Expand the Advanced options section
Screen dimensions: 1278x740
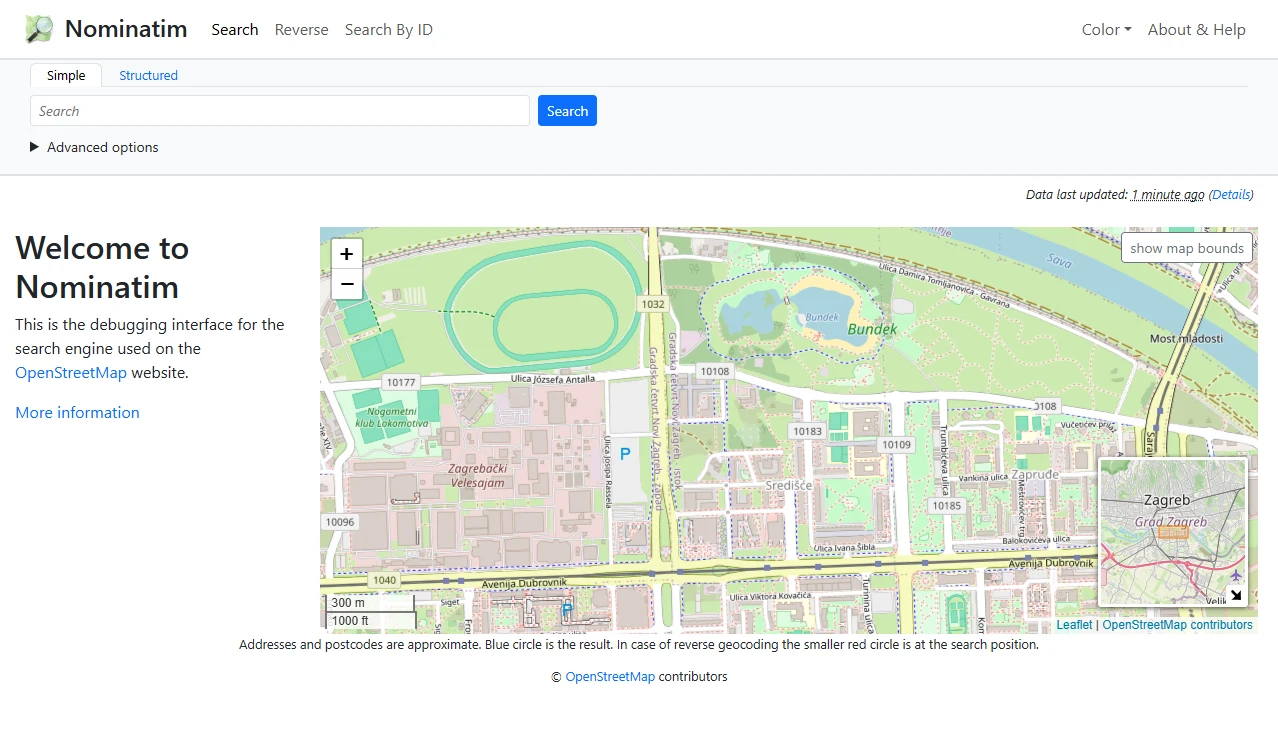click(x=94, y=147)
